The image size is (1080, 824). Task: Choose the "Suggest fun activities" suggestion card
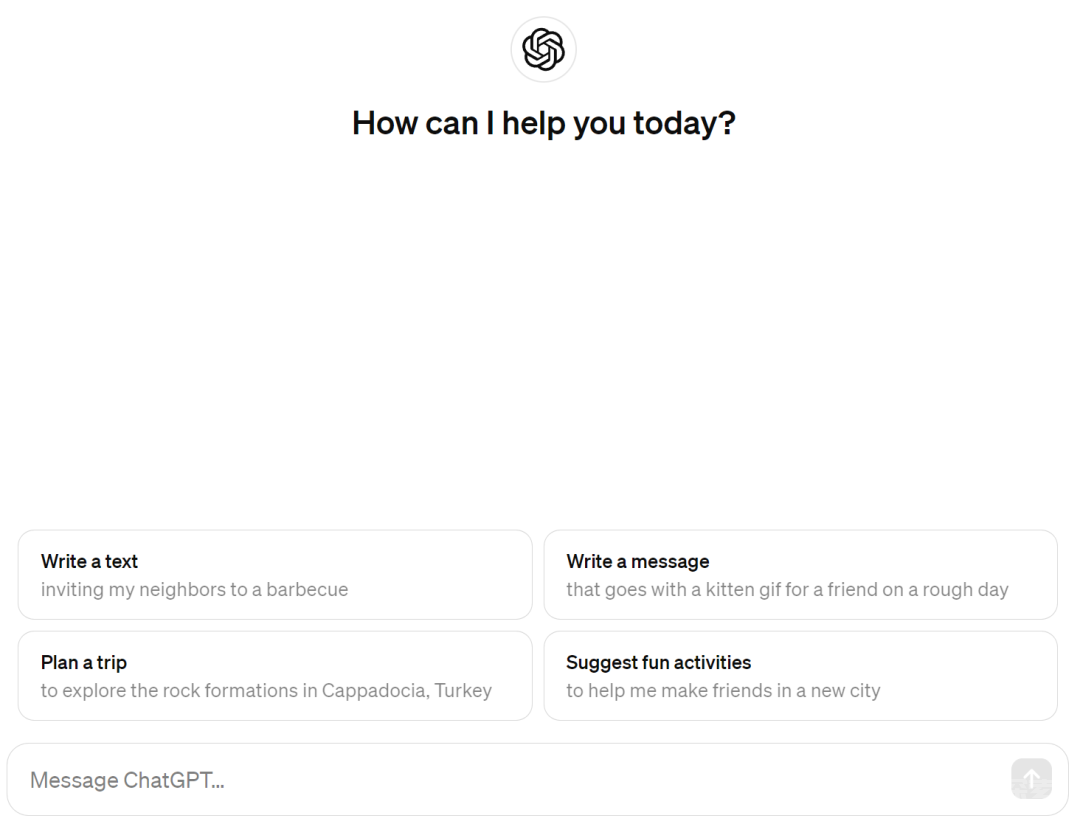[x=800, y=676]
